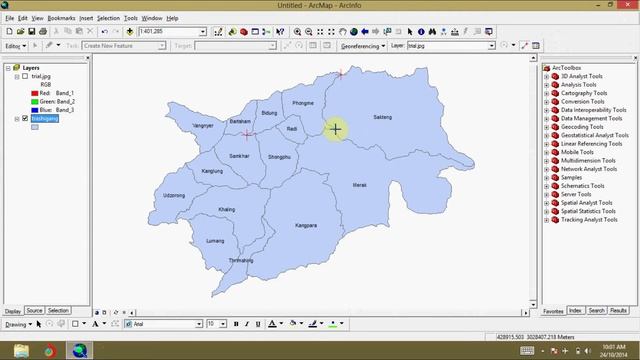Go back to previous extent

[365, 31]
